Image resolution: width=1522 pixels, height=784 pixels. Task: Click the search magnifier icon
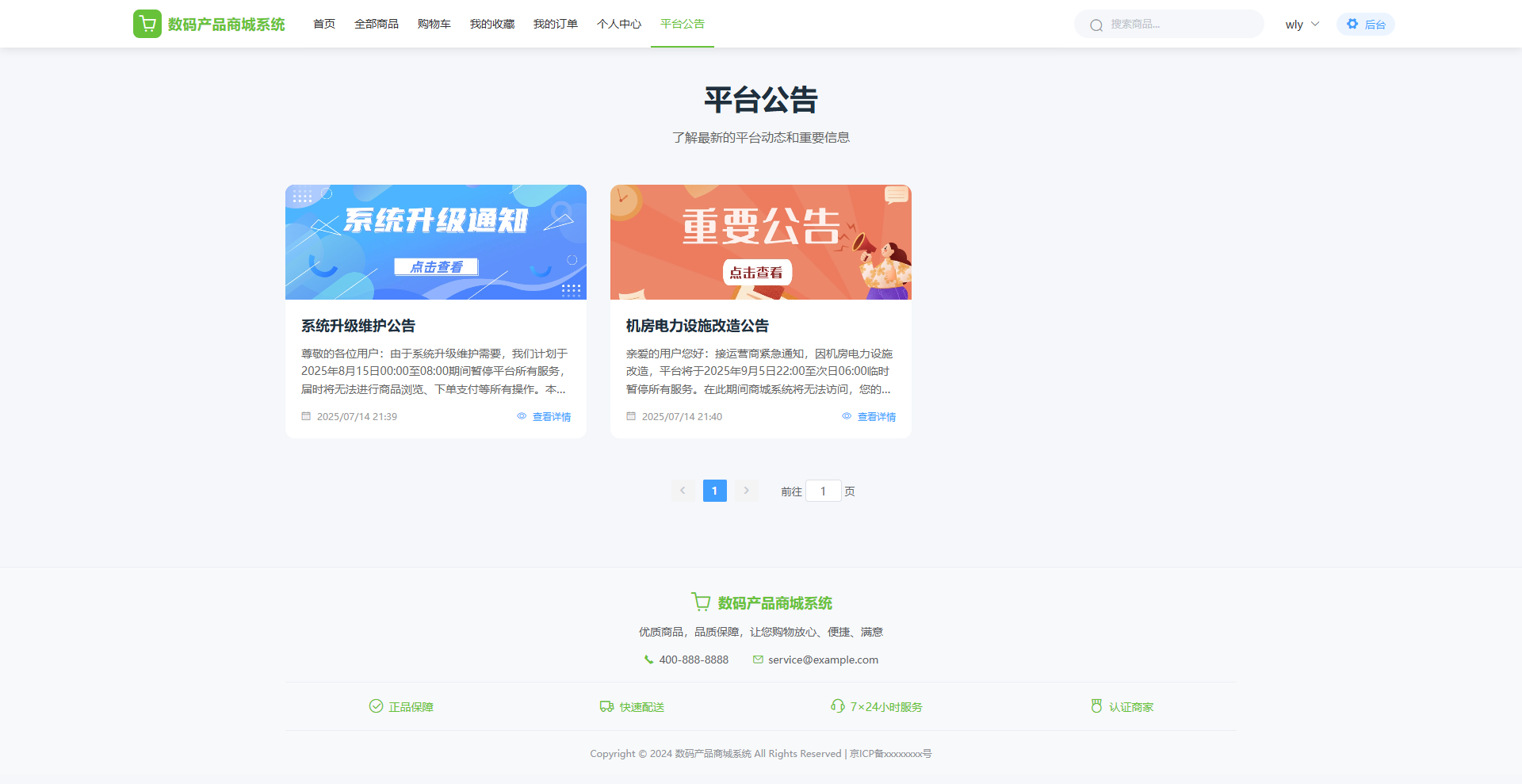[x=1096, y=25]
